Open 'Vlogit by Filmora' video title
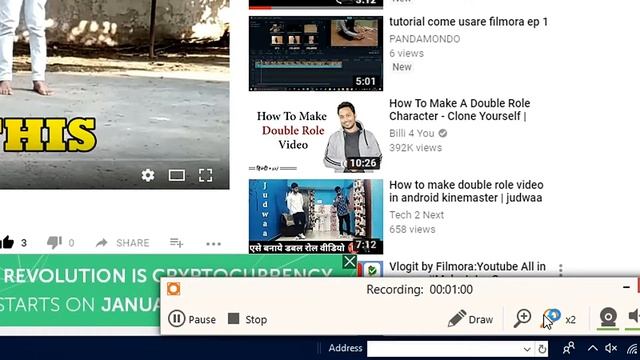This screenshot has height=360, width=640. click(467, 267)
